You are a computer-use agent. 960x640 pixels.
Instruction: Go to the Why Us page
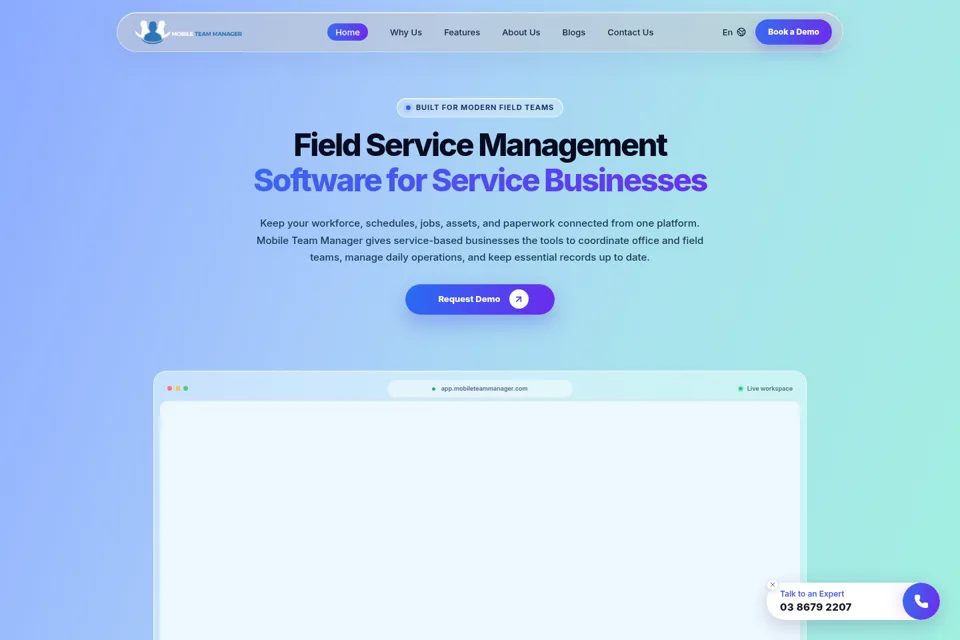406,32
